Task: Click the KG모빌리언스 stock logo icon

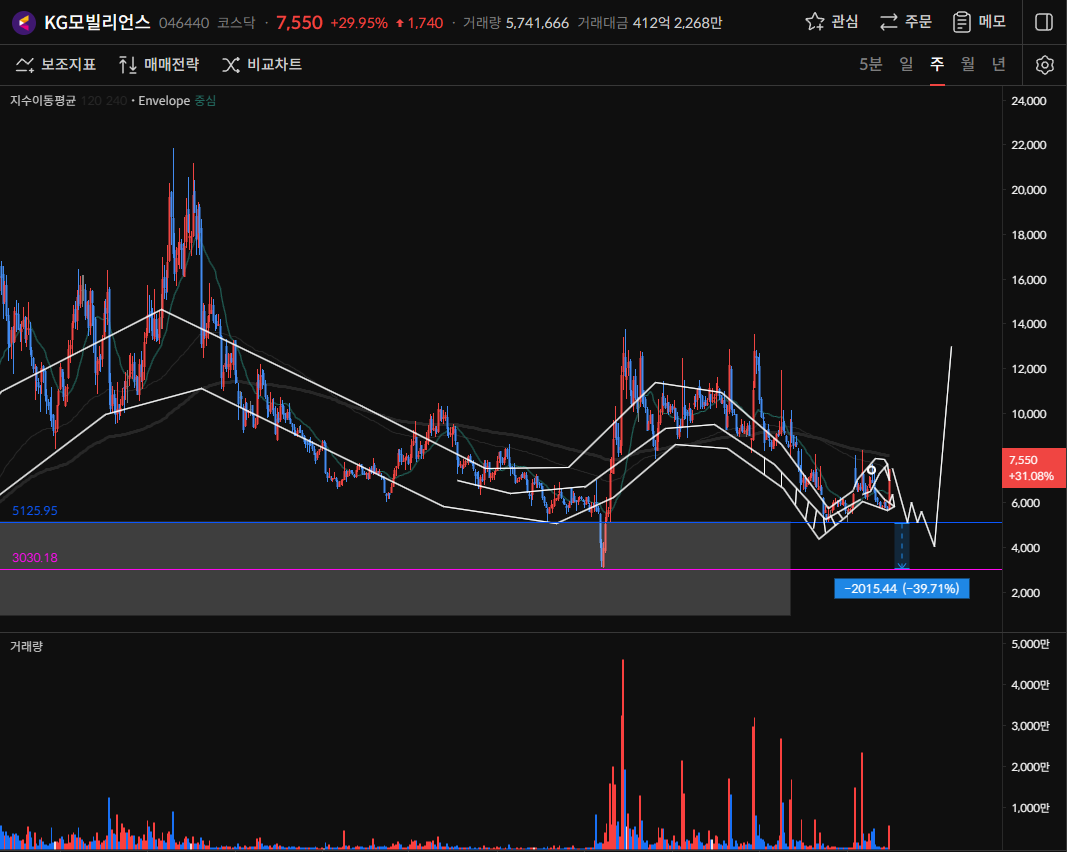Action: [x=24, y=22]
